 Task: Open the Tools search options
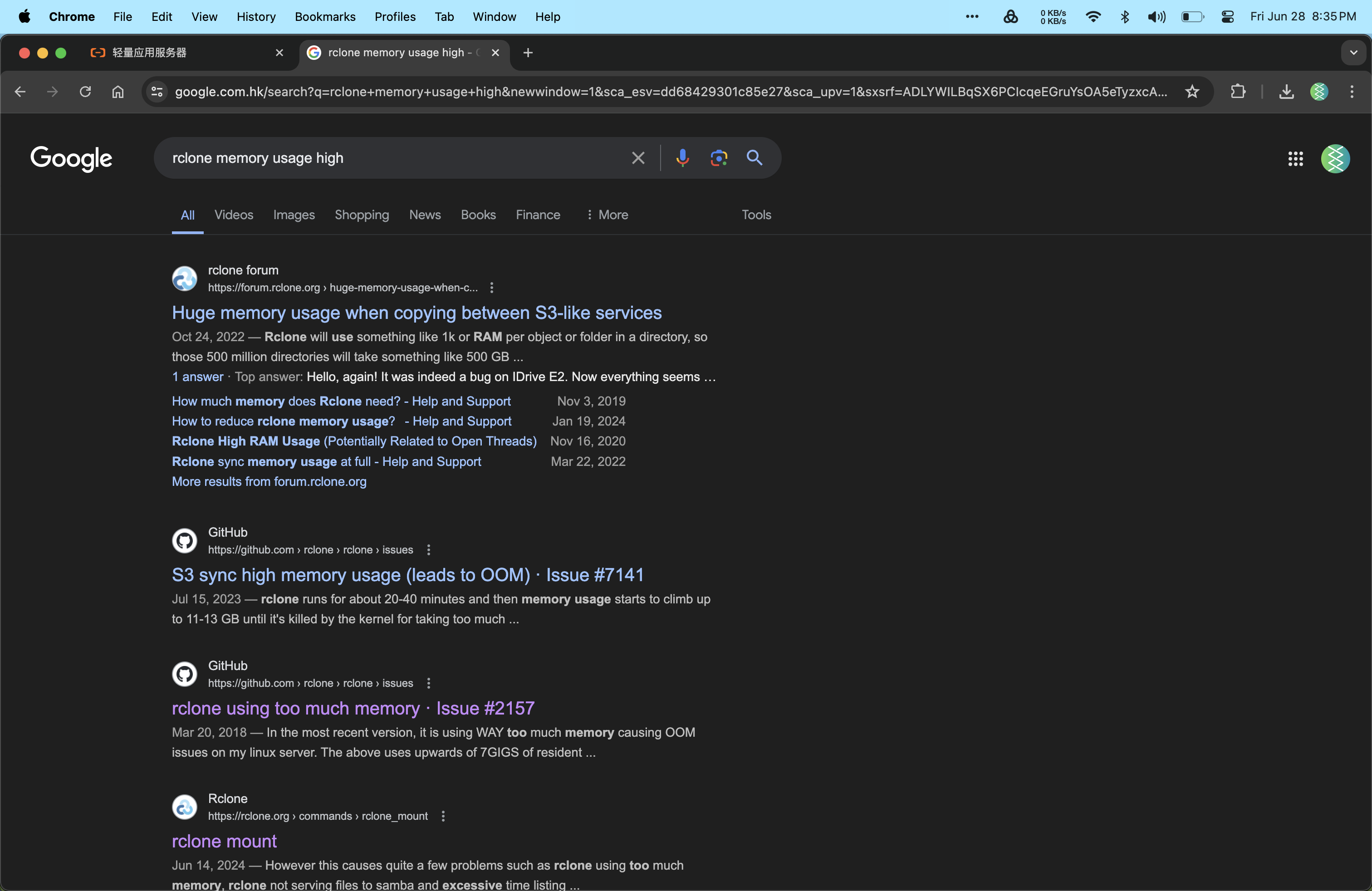(x=756, y=215)
